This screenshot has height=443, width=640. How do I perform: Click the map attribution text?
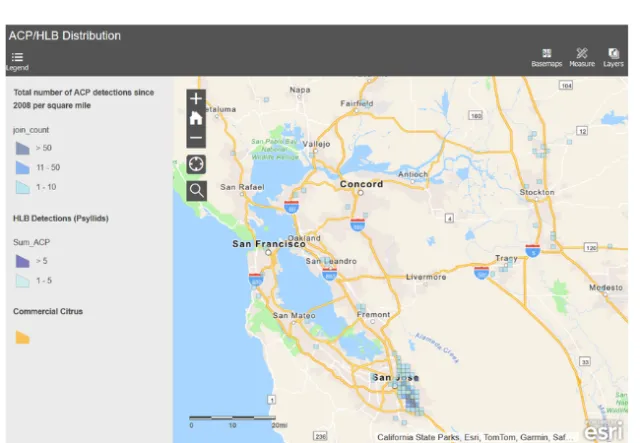coord(475,437)
